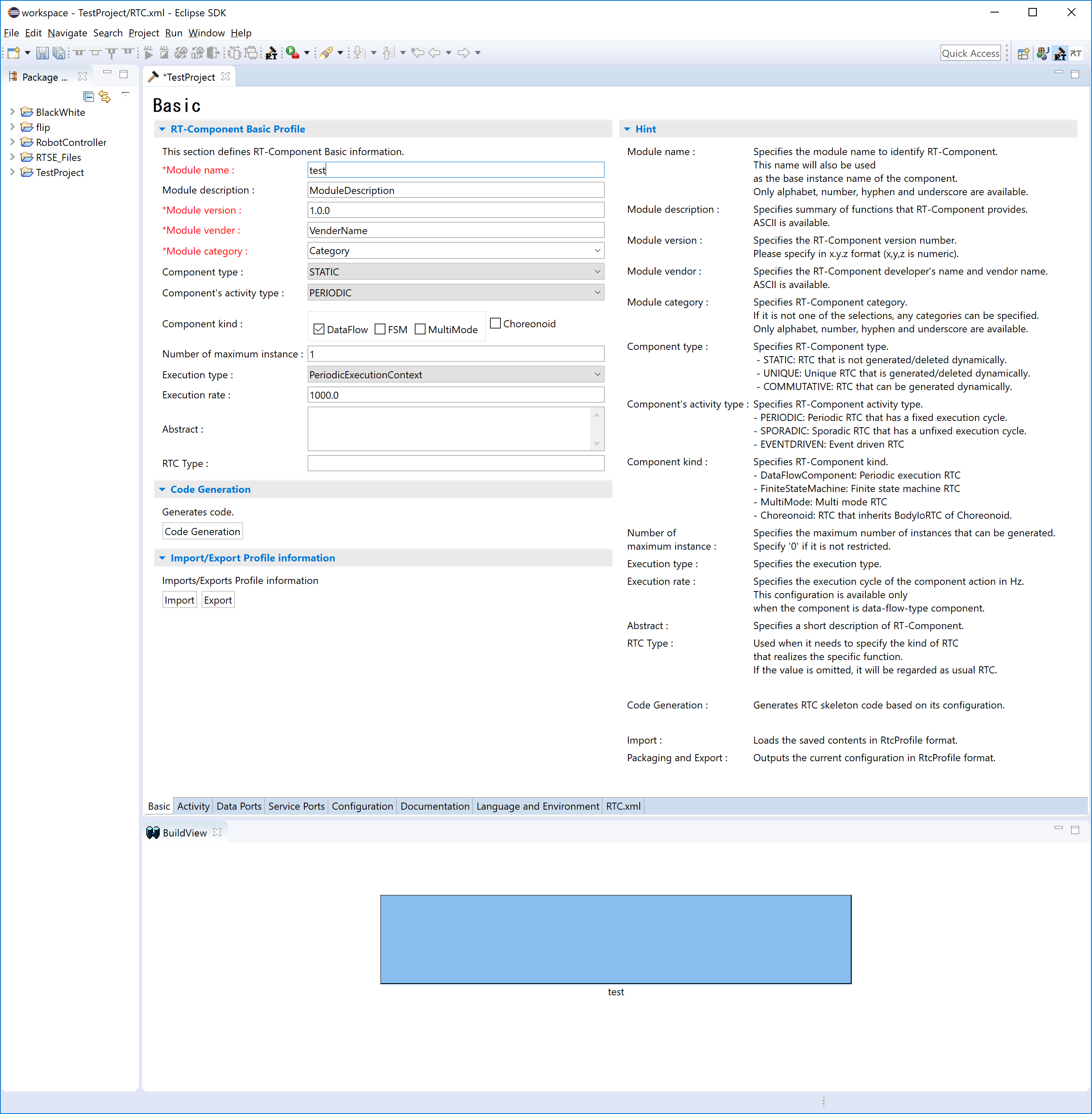Image resolution: width=1092 pixels, height=1114 pixels.
Task: Open the Language and Environment tab
Action: [538, 806]
